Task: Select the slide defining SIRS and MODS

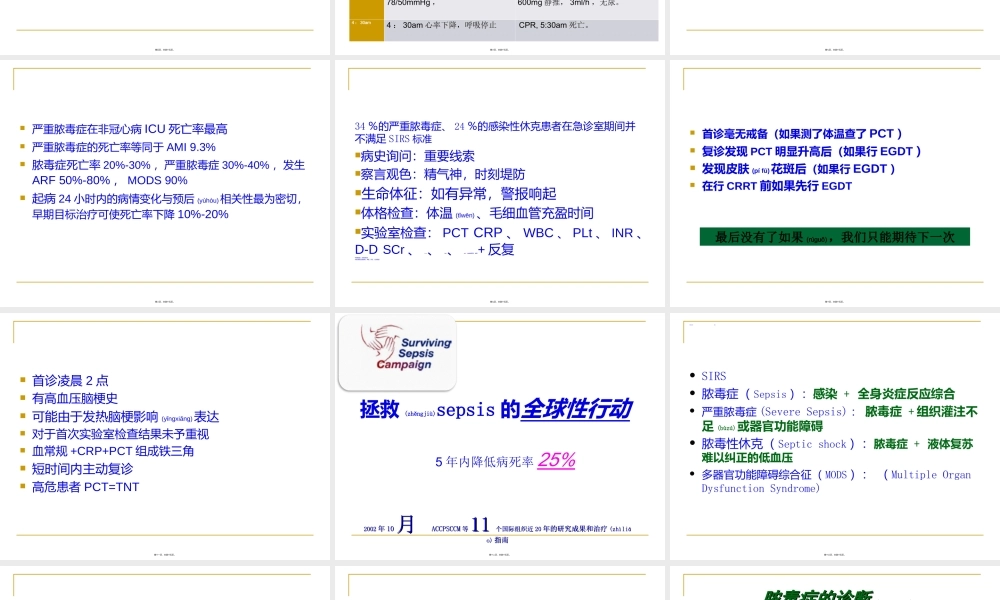Action: click(835, 436)
